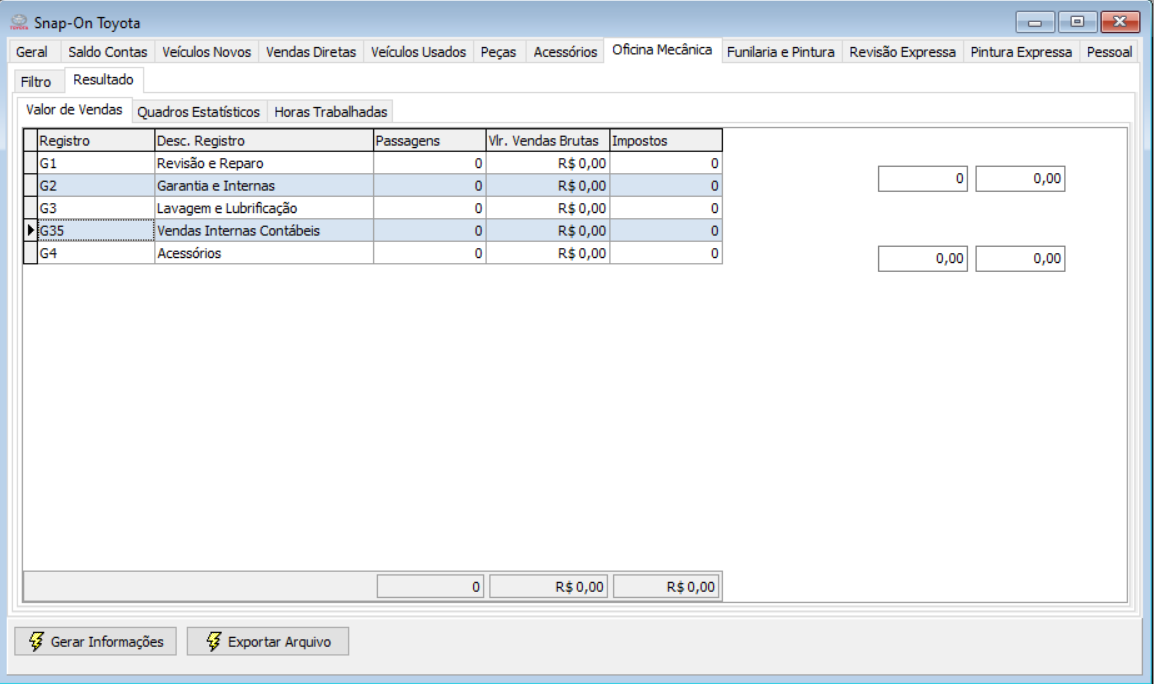Select the Valor de Vendas tab
Image resolution: width=1154 pixels, height=684 pixels.
point(74,110)
